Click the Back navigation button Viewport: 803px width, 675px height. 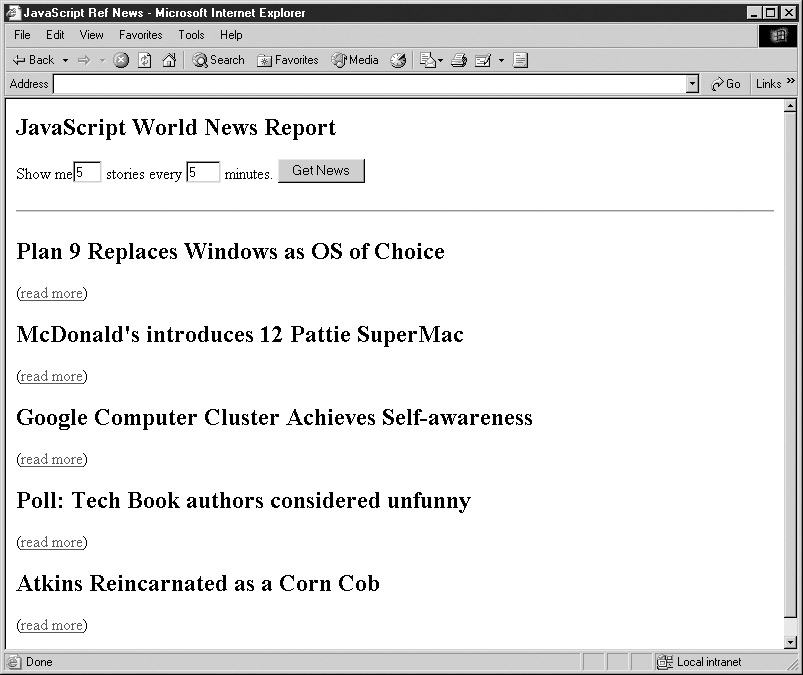pos(33,60)
